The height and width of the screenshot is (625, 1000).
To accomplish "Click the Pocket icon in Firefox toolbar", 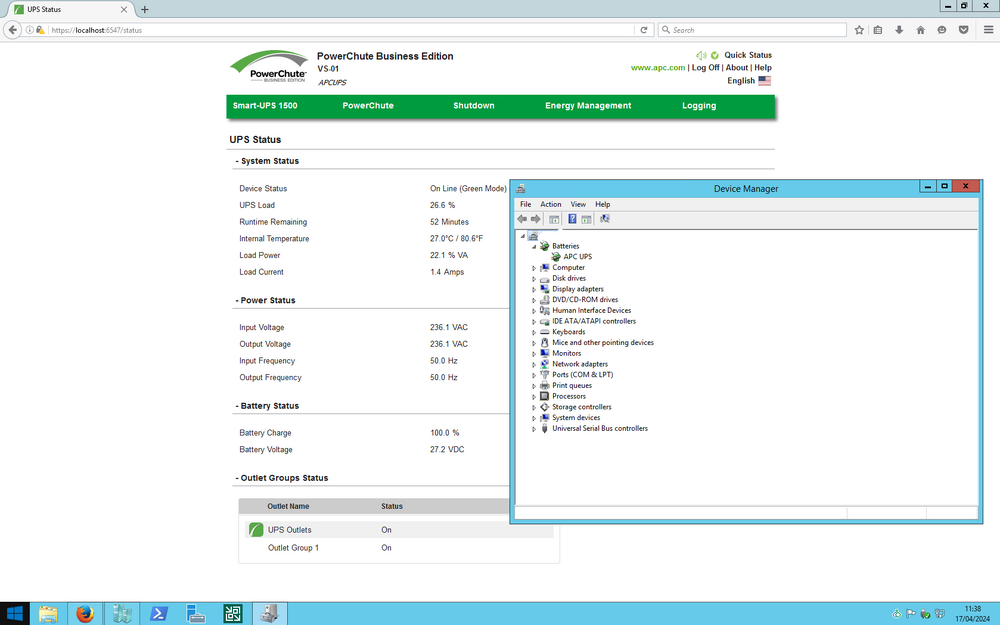I will click(x=964, y=30).
